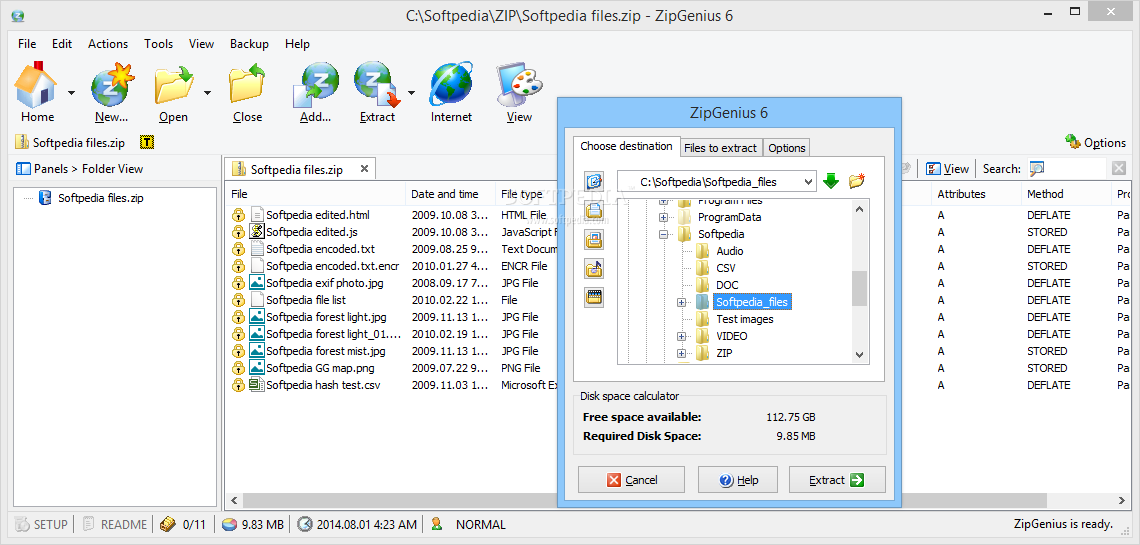
Task: Collapse the Softpedia folder in tree
Action: coord(663,235)
